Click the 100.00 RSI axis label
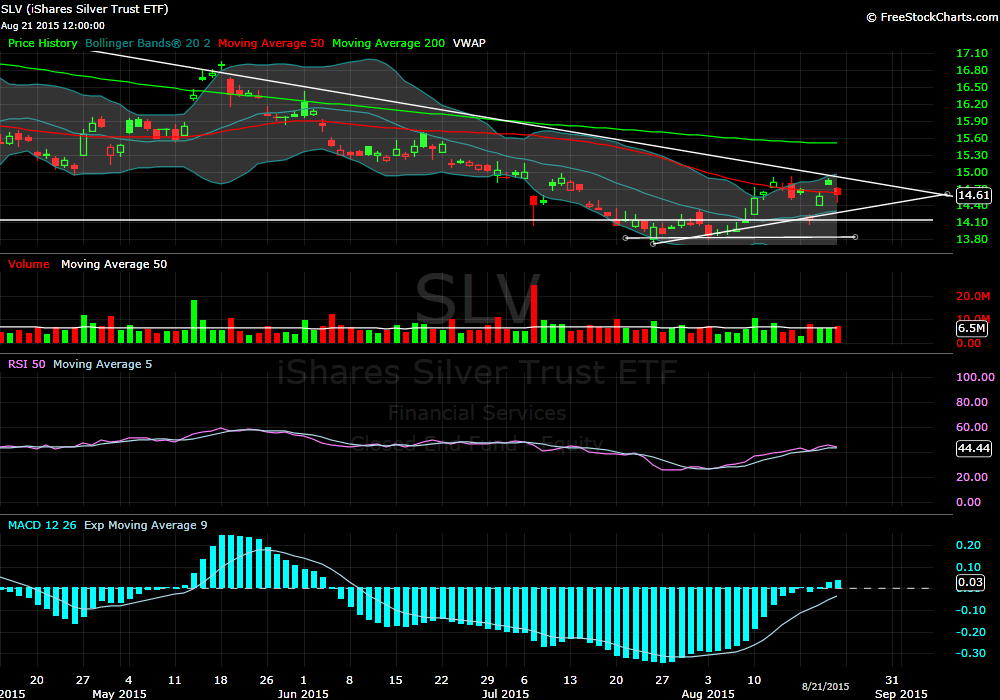 pos(975,377)
